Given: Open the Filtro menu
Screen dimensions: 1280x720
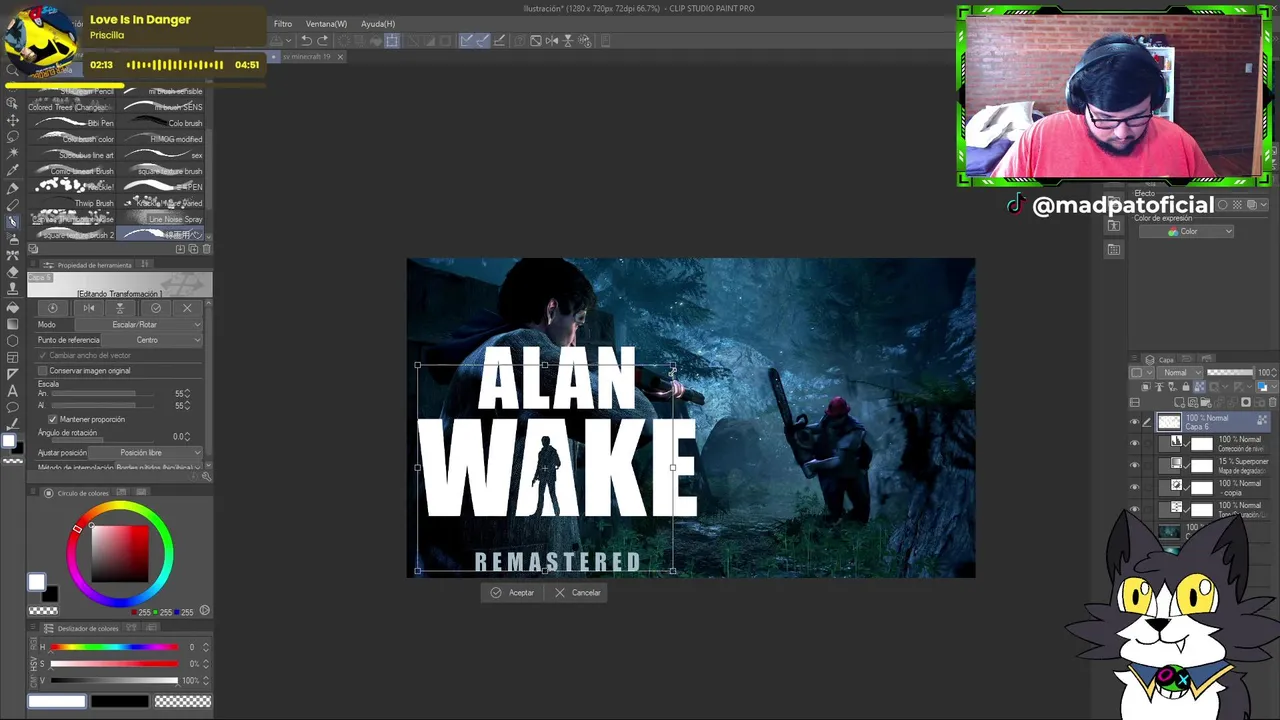Looking at the screenshot, I should click(283, 24).
